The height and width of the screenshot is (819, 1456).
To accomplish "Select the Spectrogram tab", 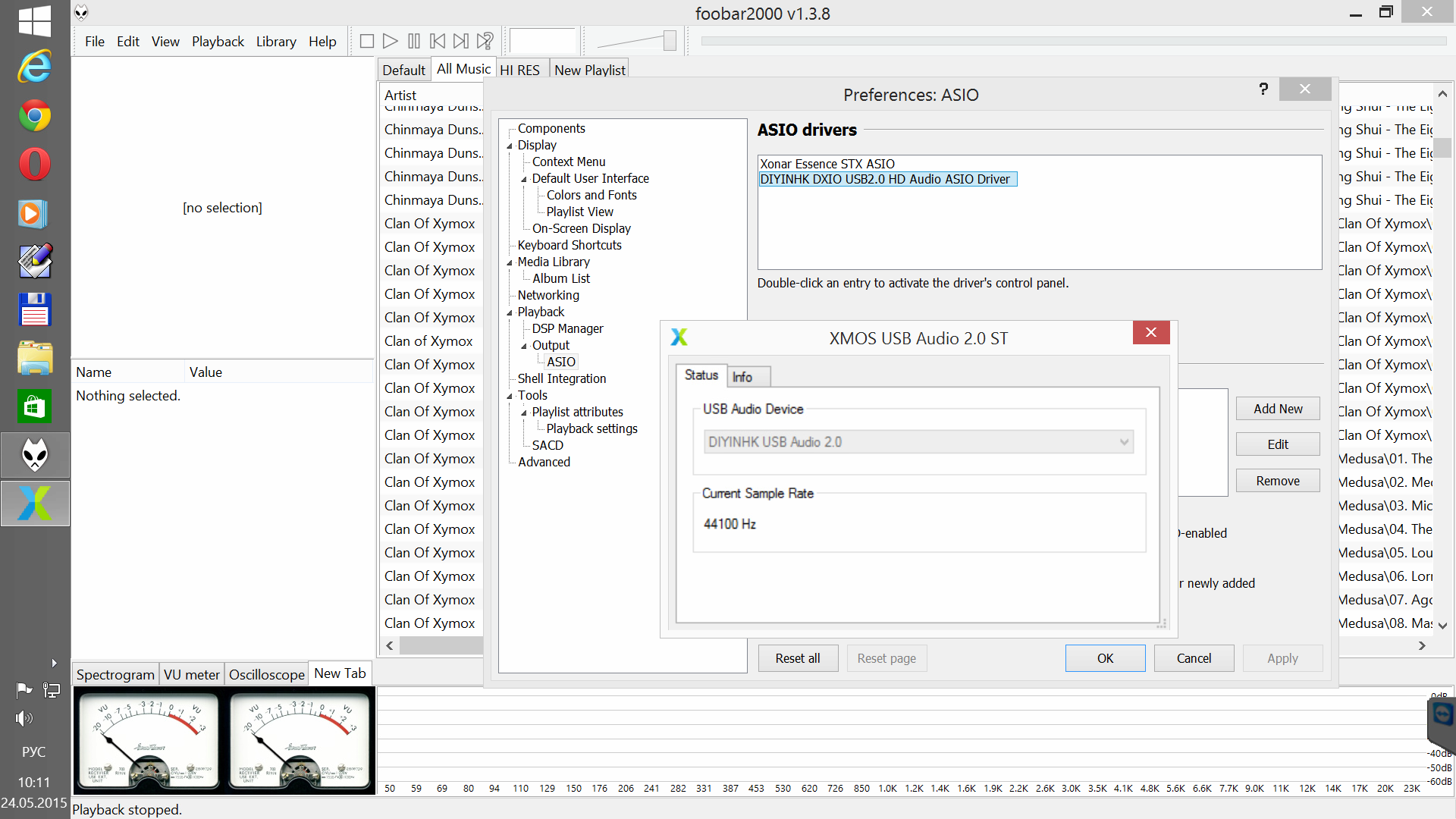I will click(115, 674).
